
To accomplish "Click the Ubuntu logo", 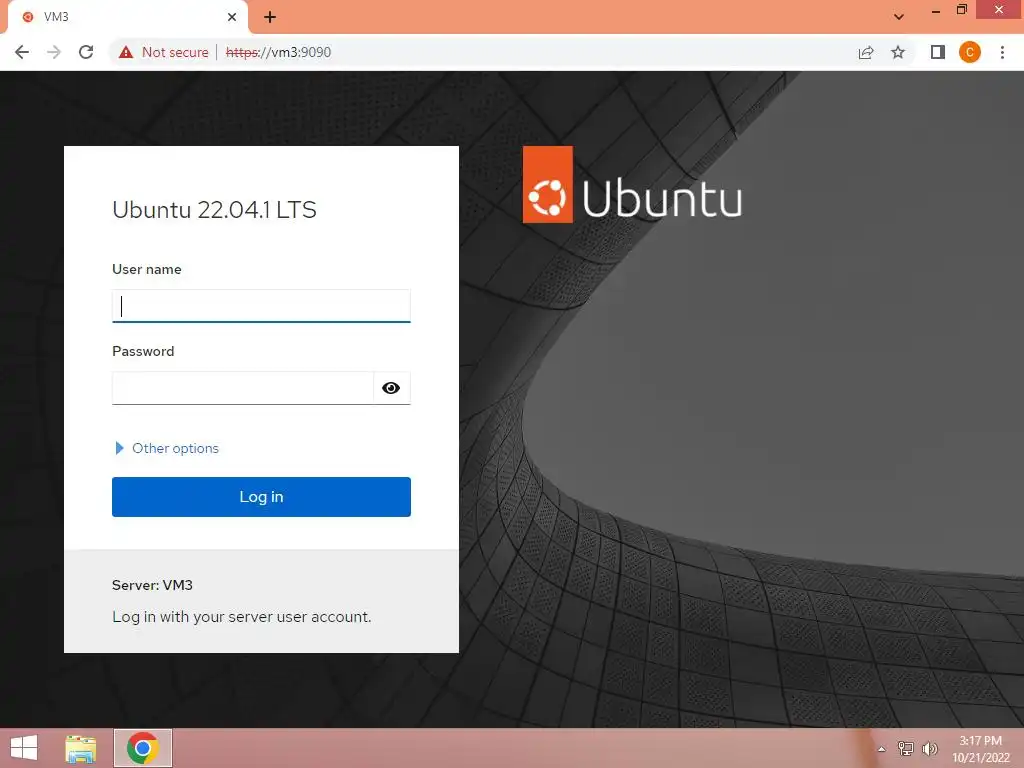I will (632, 185).
